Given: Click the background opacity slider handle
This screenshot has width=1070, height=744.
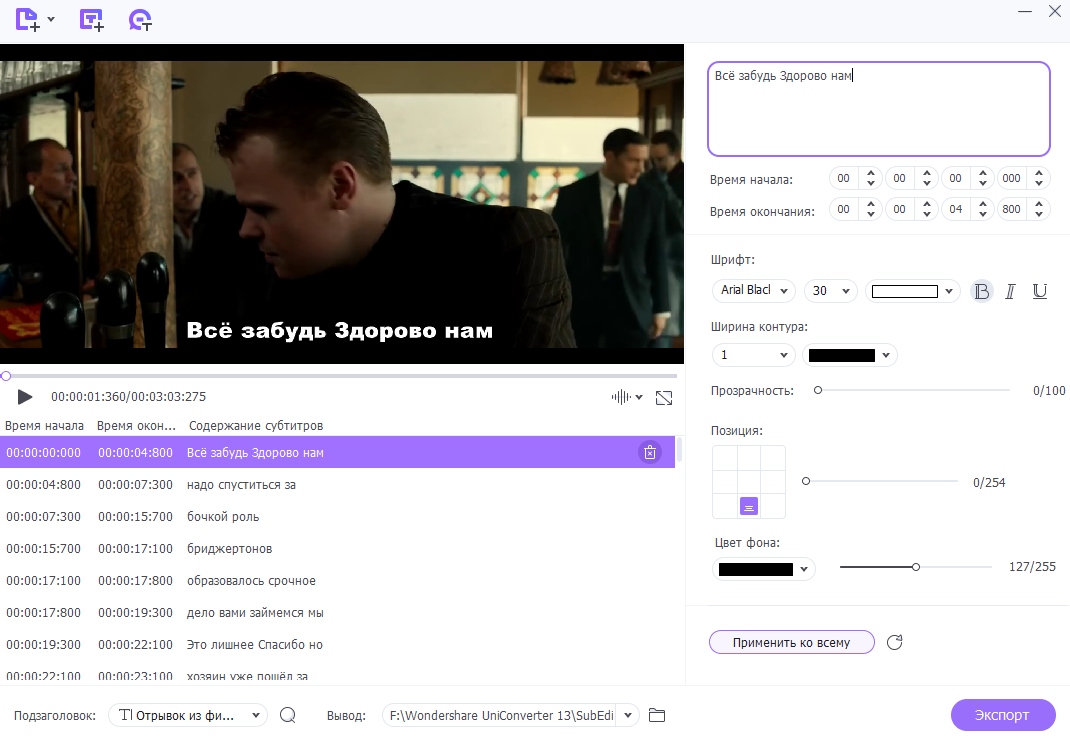Looking at the screenshot, I should coord(916,567).
